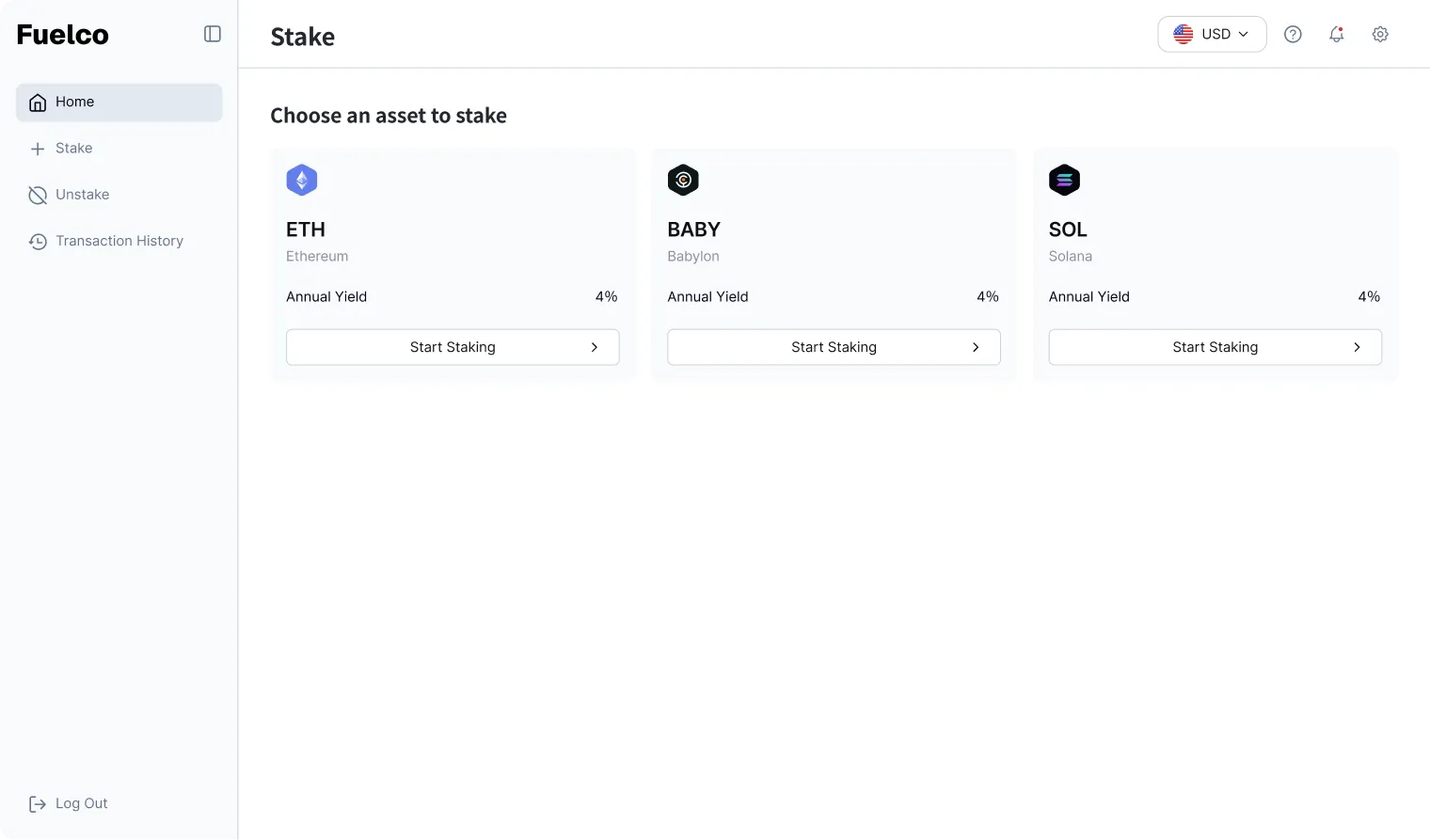Start staking Babylon (BABY)

(833, 347)
